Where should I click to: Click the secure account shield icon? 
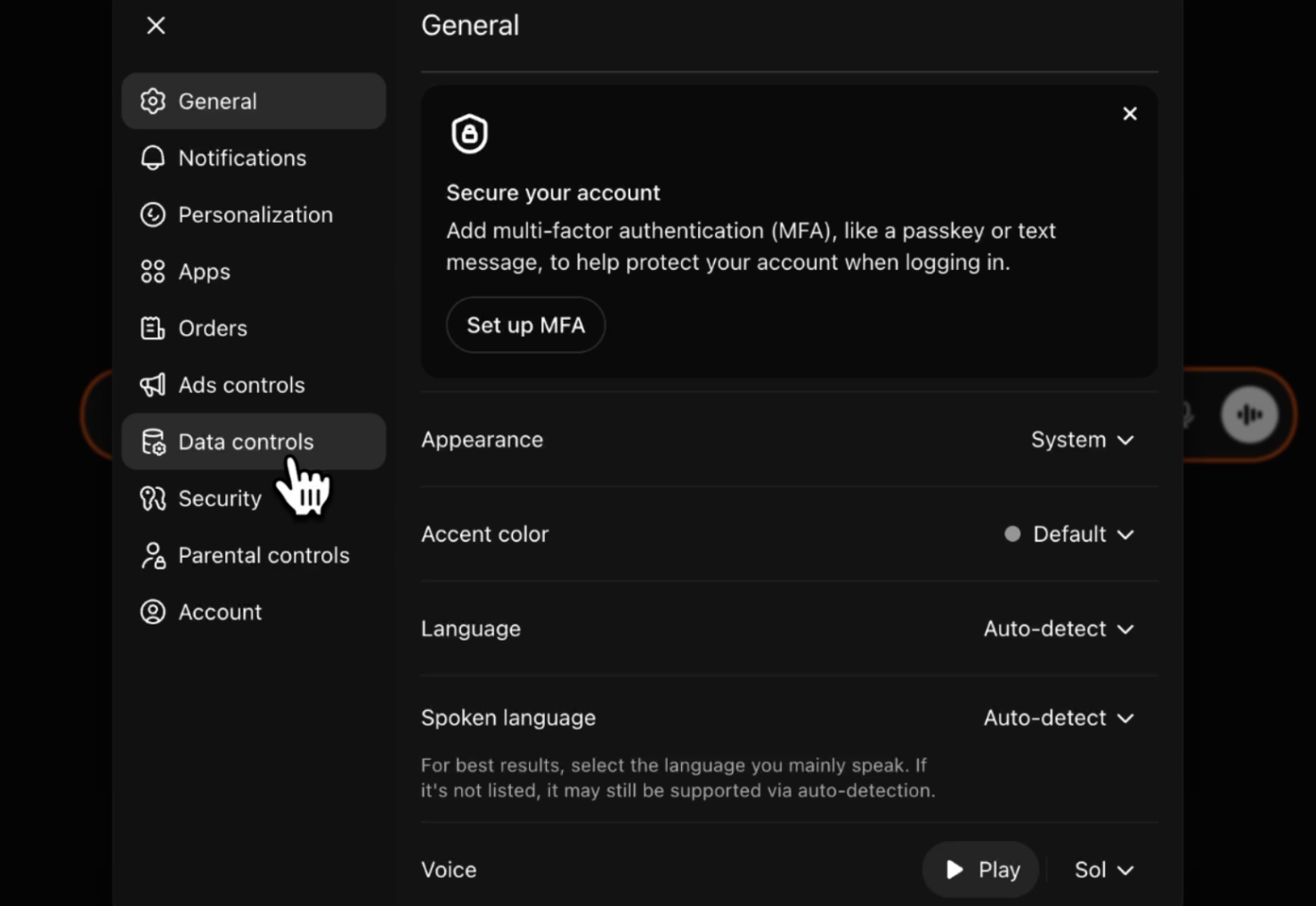[x=469, y=134]
